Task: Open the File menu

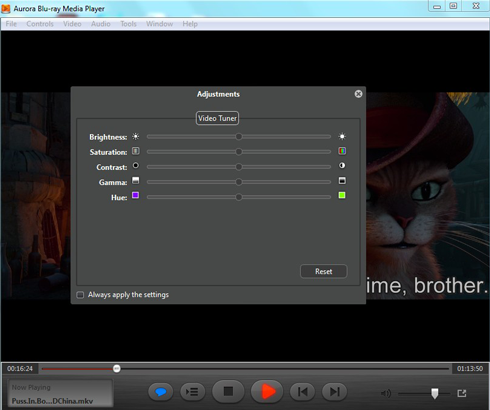Action: [11, 24]
